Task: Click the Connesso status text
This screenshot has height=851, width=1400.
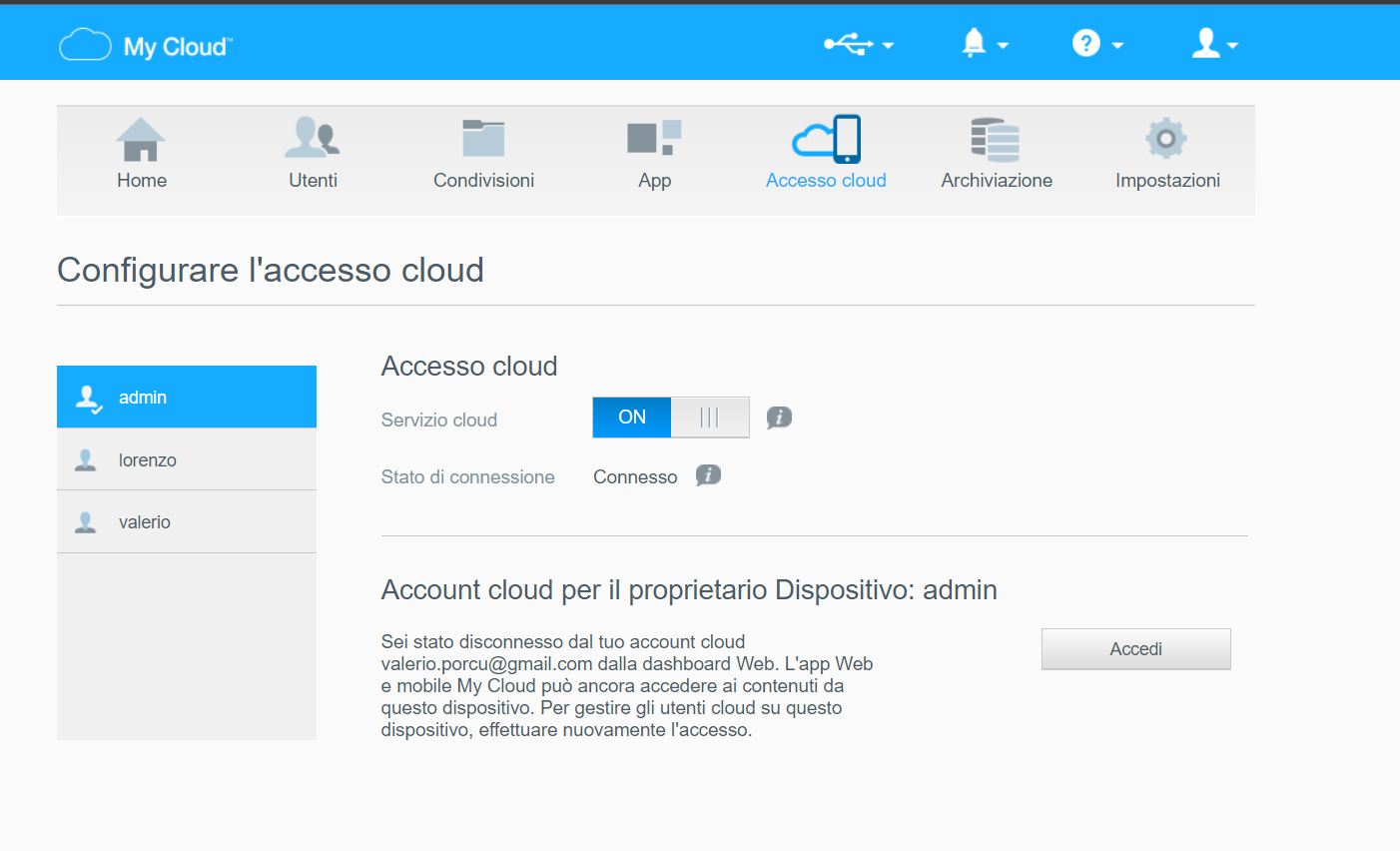Action: 635,477
